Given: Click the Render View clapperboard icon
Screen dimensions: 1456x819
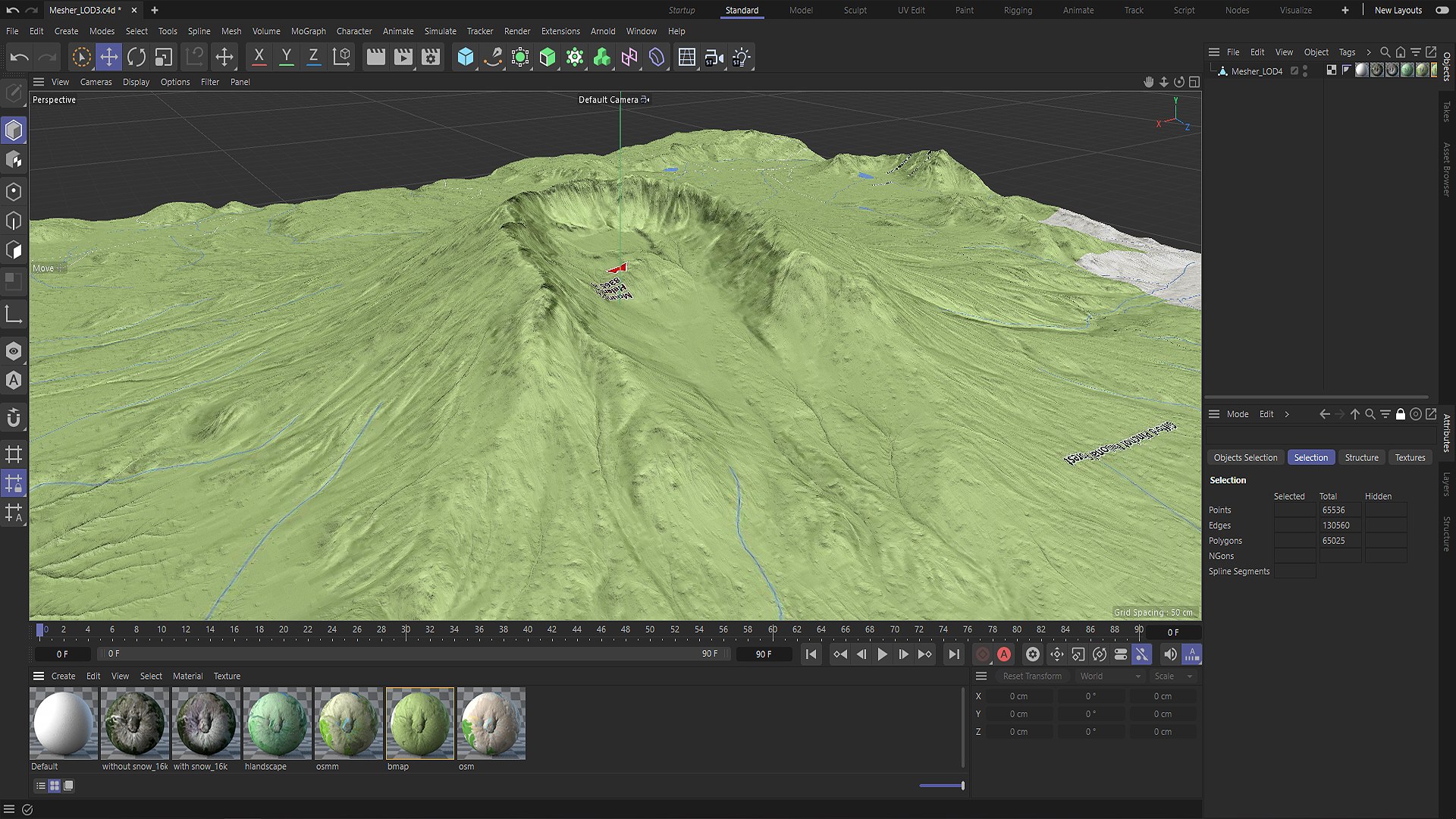Looking at the screenshot, I should coord(375,57).
